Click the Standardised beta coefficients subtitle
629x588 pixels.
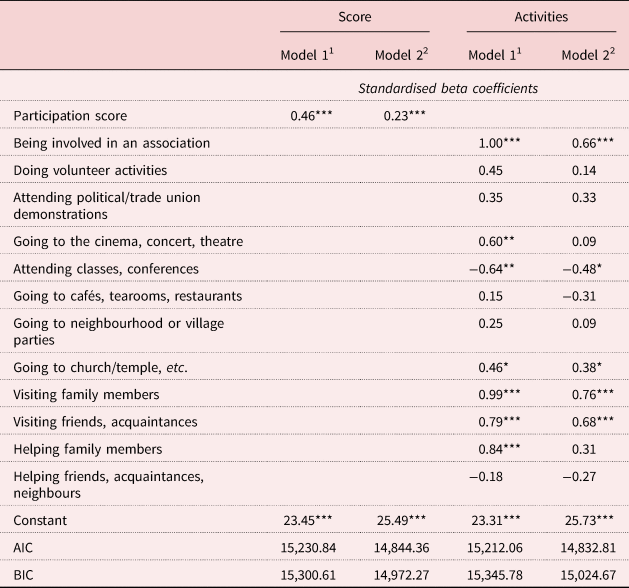(449, 88)
